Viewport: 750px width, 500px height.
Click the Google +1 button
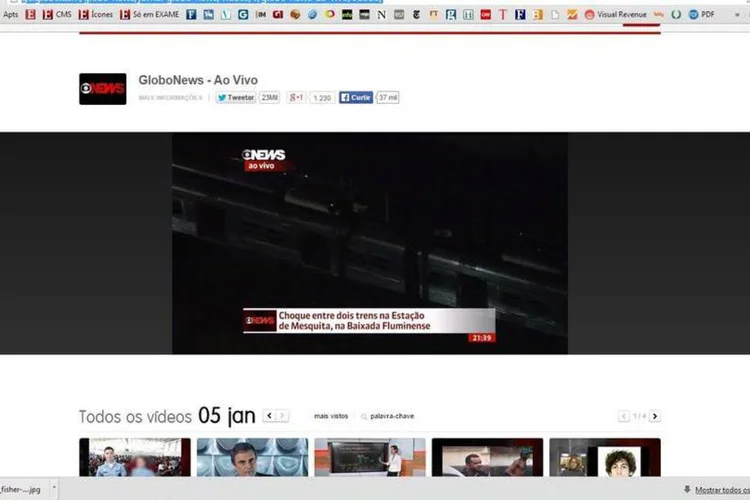point(296,98)
